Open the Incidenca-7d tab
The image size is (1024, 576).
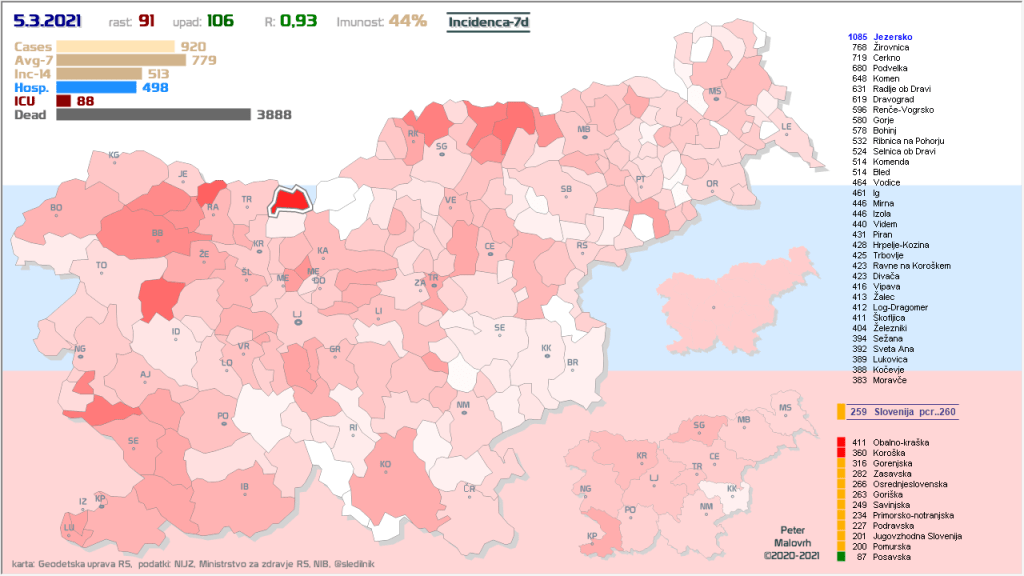[x=488, y=21]
